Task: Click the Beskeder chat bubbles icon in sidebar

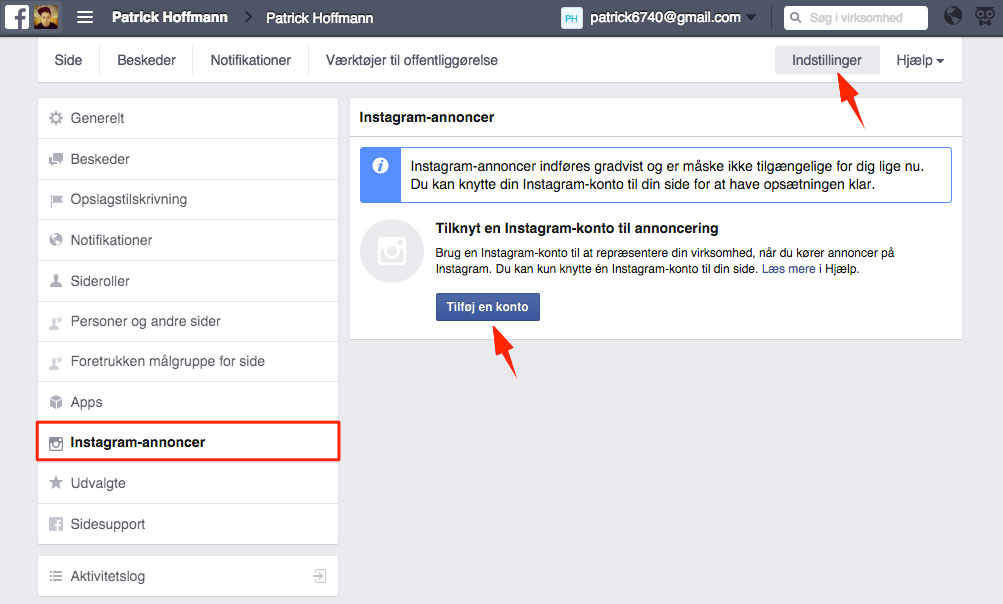Action: pos(56,159)
